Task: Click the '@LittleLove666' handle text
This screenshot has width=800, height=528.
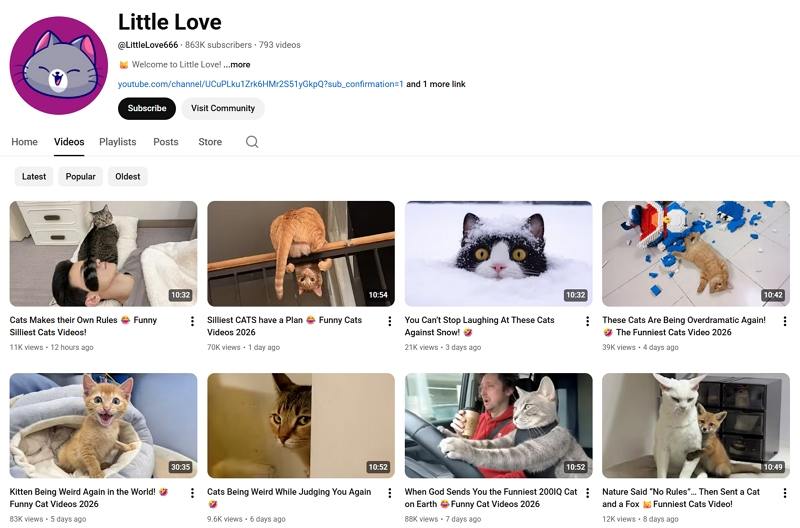Action: tap(148, 45)
